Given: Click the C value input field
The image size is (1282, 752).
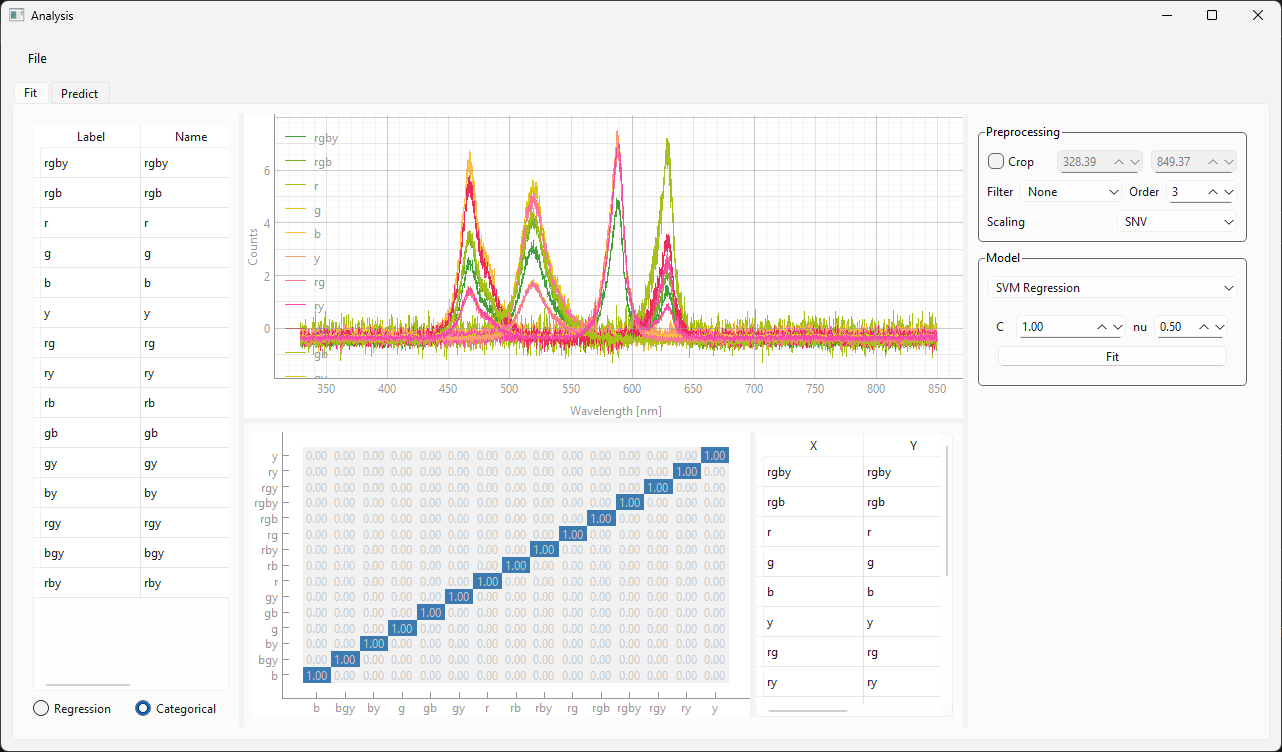Looking at the screenshot, I should click(1053, 327).
